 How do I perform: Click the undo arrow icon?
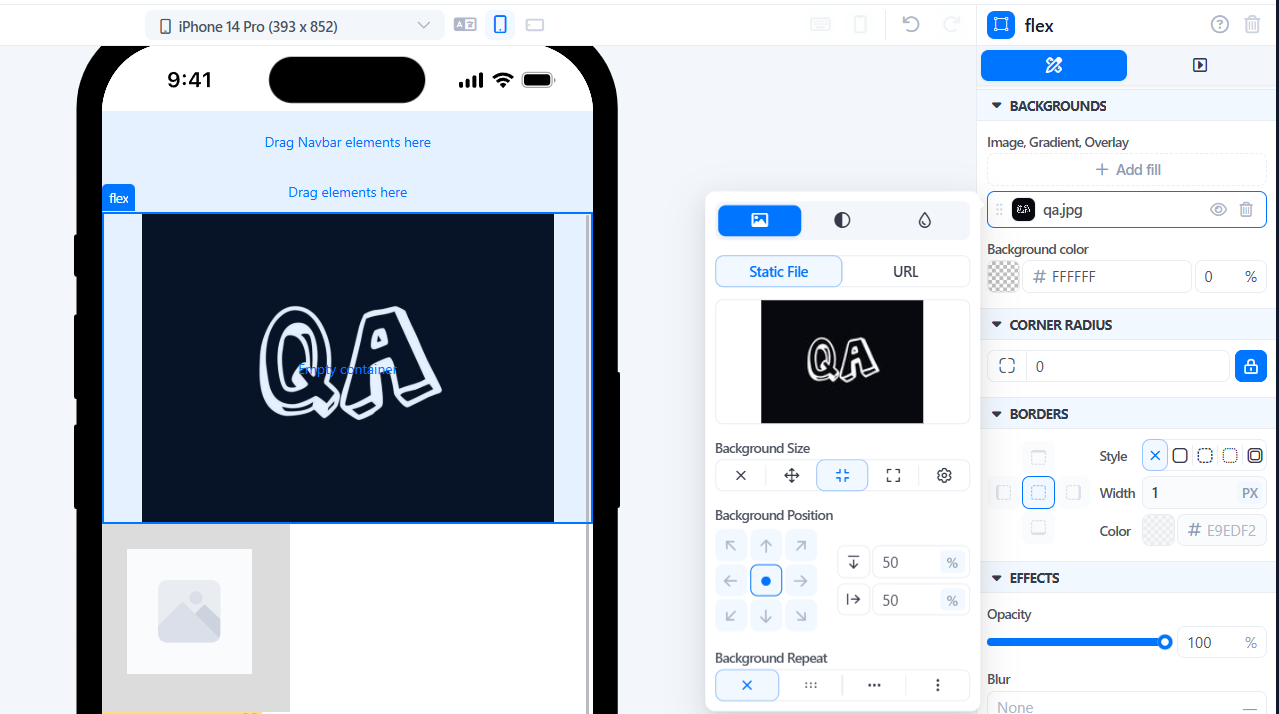(910, 25)
